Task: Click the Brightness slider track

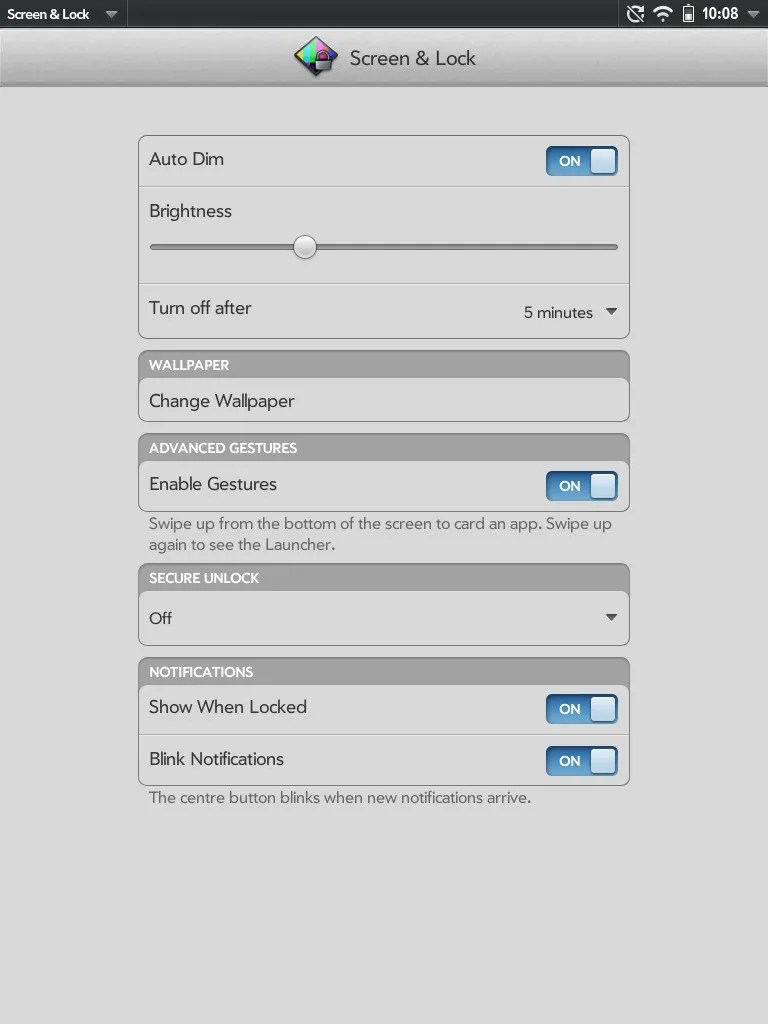Action: click(304, 246)
